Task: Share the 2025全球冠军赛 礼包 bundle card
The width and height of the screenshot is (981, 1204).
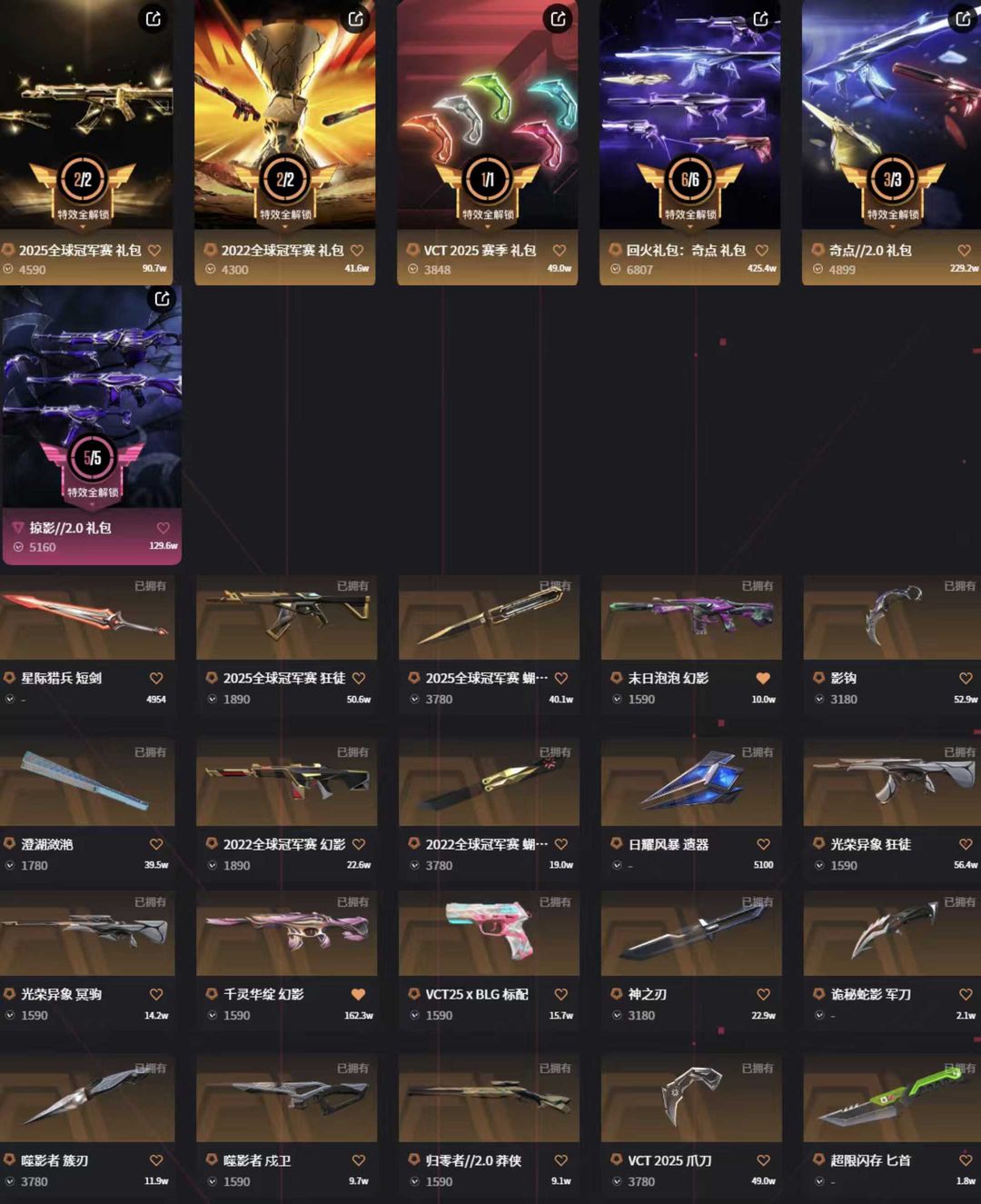Action: pyautogui.click(x=154, y=18)
